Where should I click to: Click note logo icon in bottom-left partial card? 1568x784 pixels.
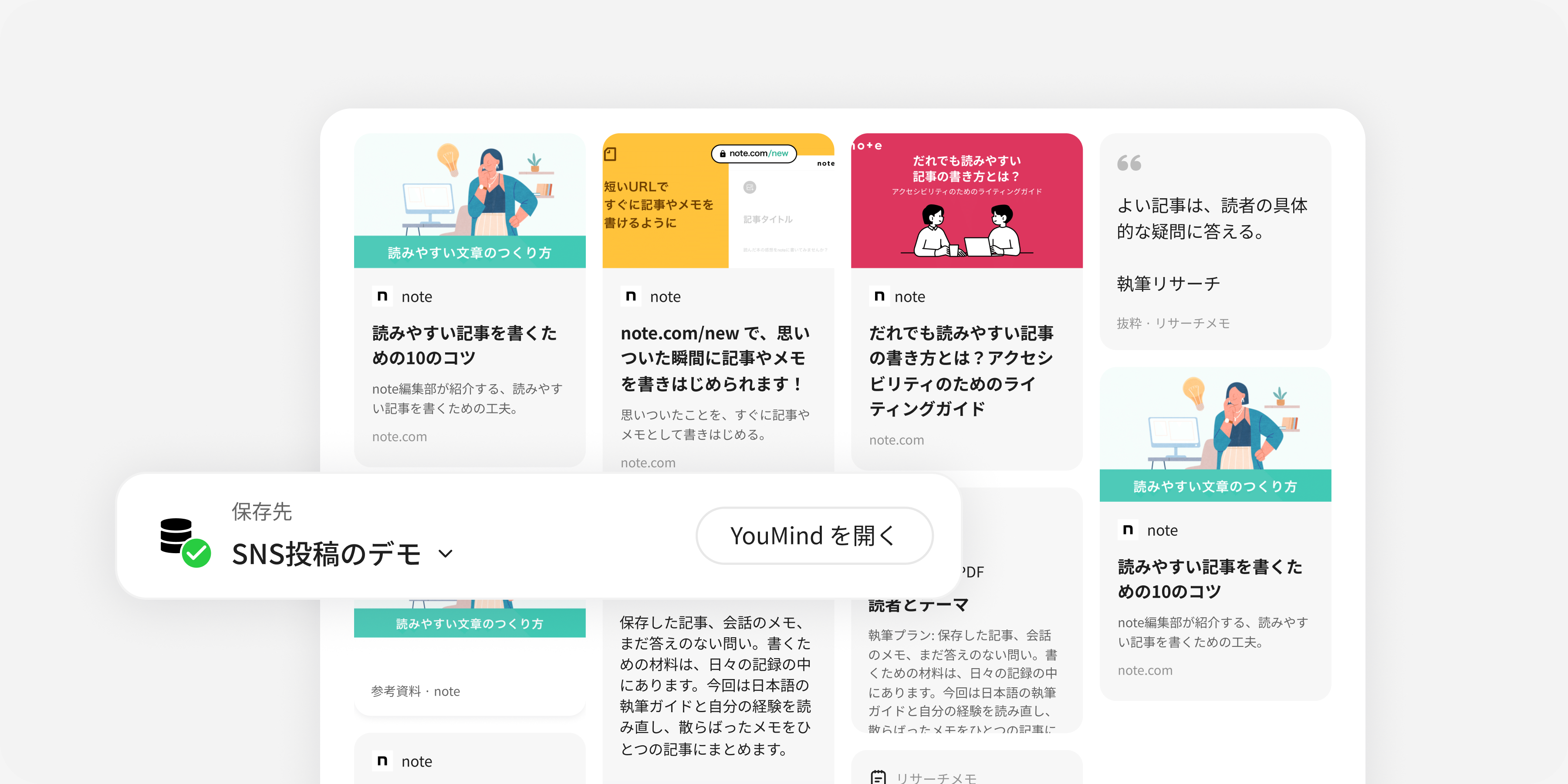[x=382, y=761]
